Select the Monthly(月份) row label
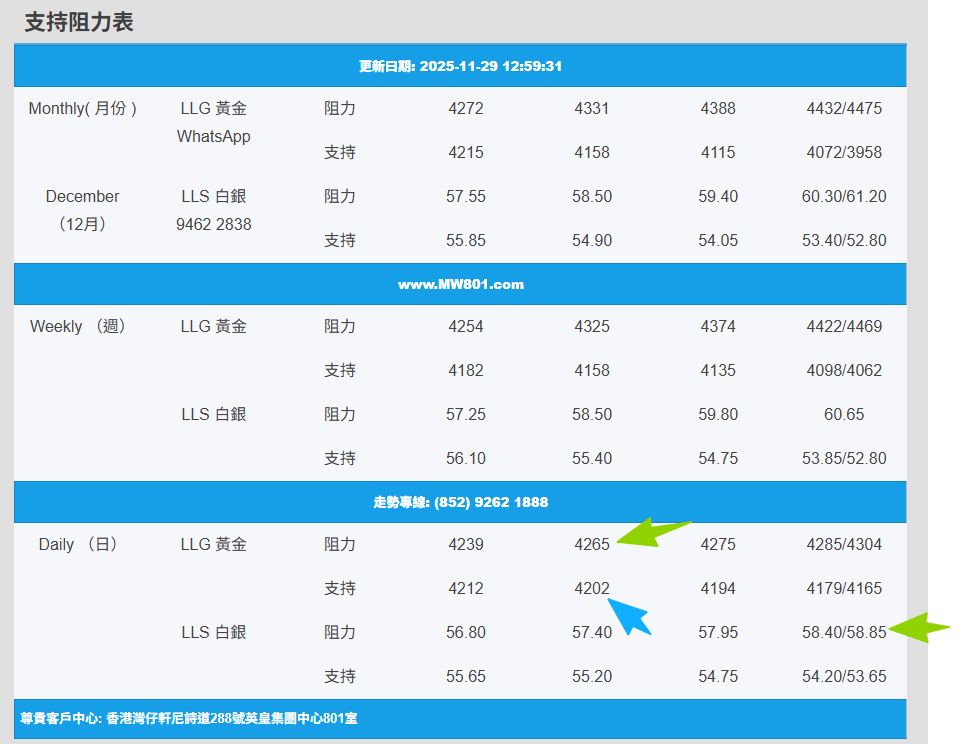The width and height of the screenshot is (965, 744). (82, 108)
